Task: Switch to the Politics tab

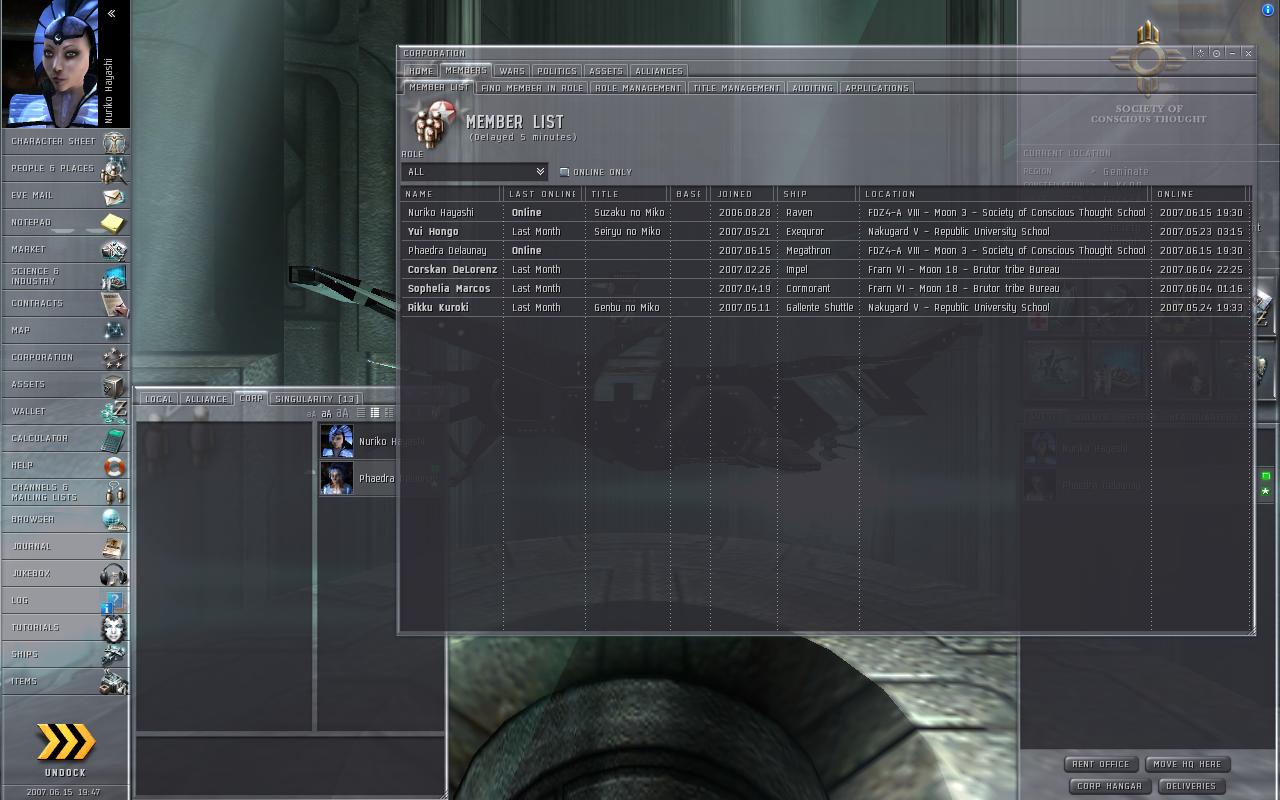Action: [557, 71]
